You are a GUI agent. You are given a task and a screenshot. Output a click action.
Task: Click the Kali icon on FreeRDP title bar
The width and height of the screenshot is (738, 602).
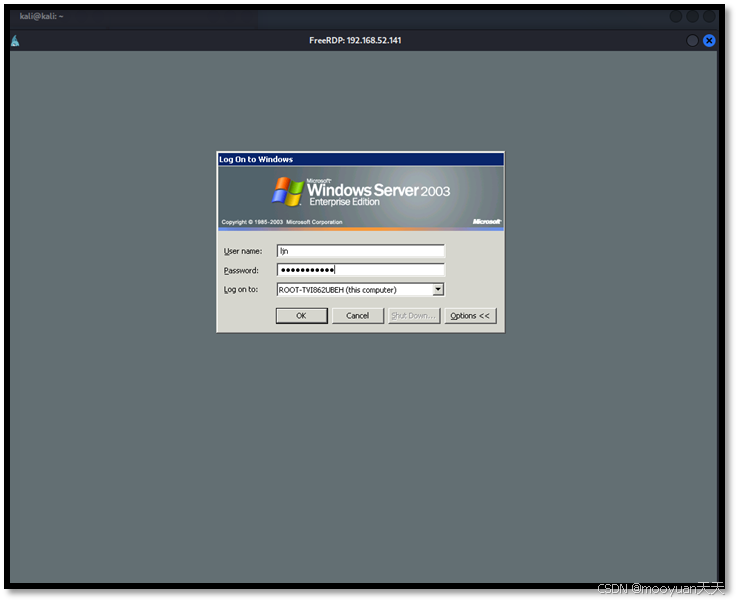(16, 40)
